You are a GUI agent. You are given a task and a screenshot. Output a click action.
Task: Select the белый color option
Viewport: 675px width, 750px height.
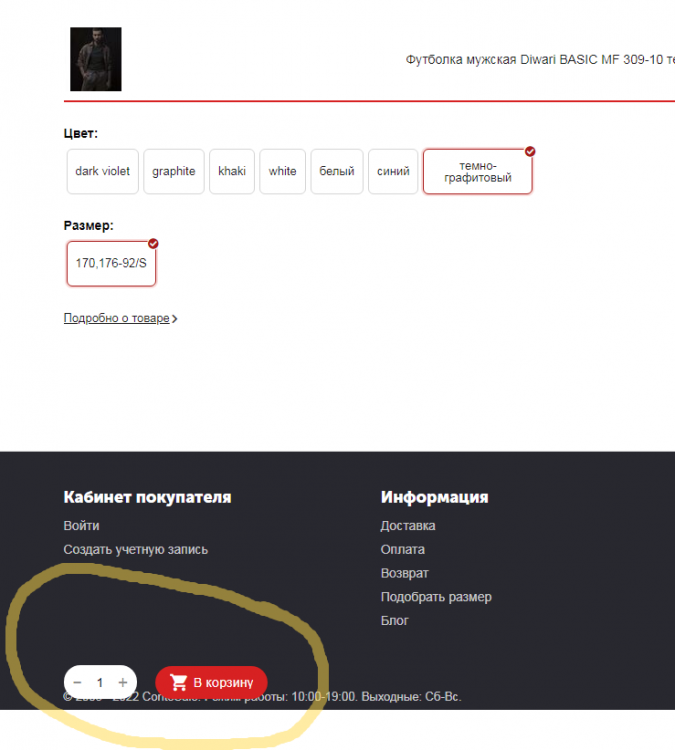click(x=337, y=171)
